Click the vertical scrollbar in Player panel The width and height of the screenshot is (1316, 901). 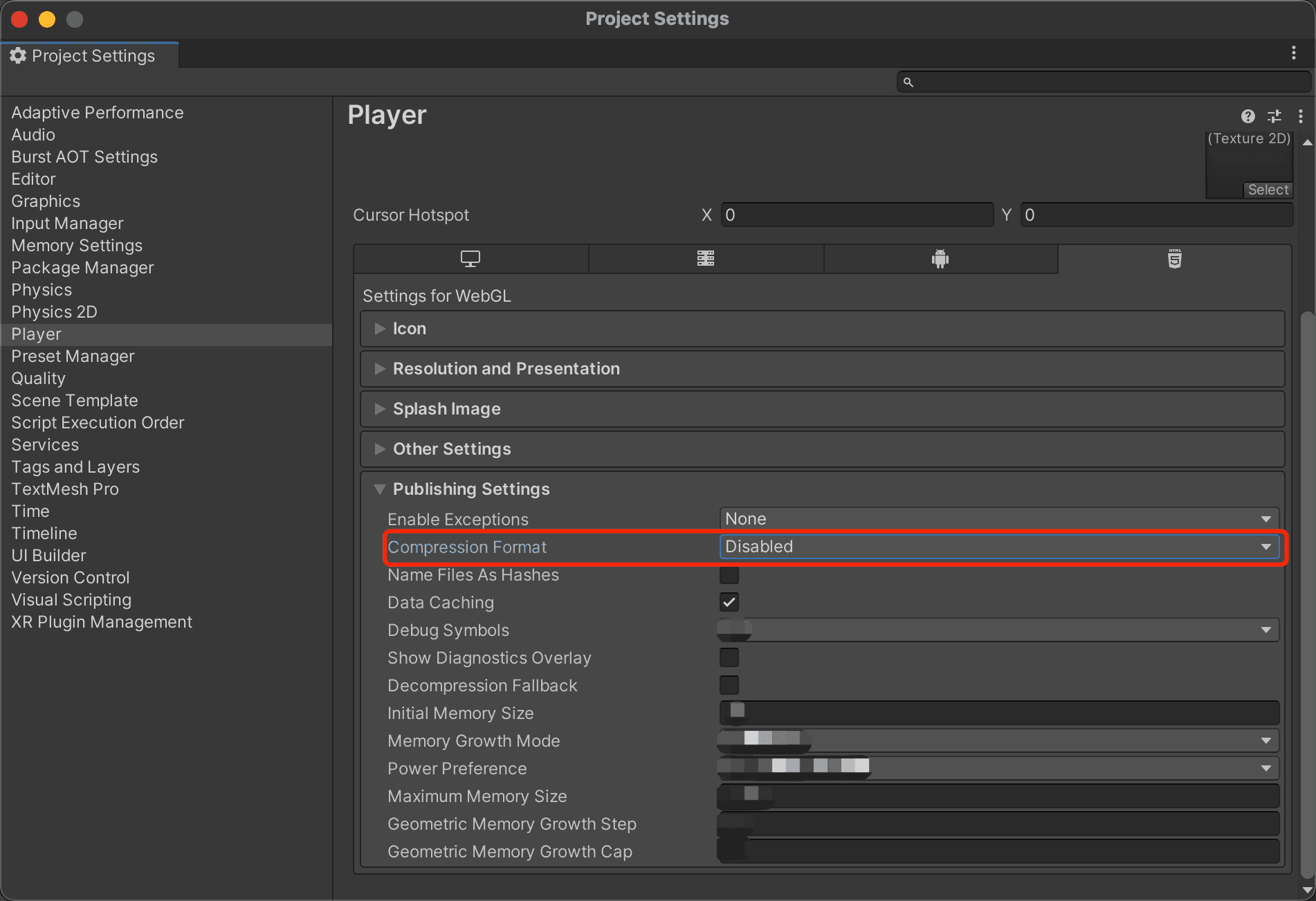point(1306,595)
